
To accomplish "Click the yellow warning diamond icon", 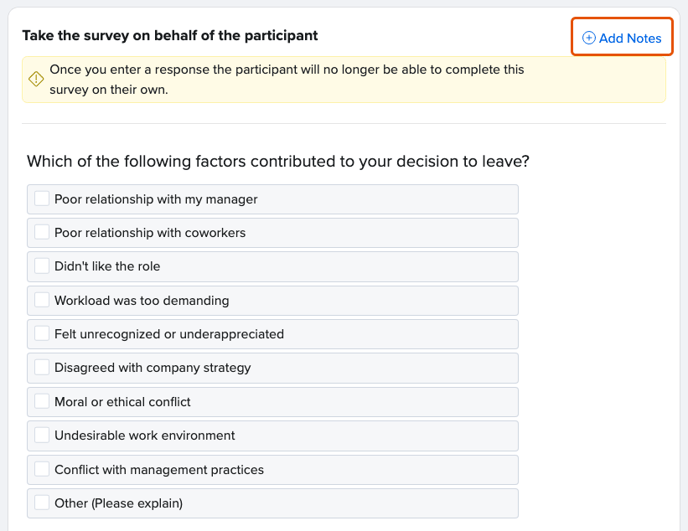I will tap(36, 79).
